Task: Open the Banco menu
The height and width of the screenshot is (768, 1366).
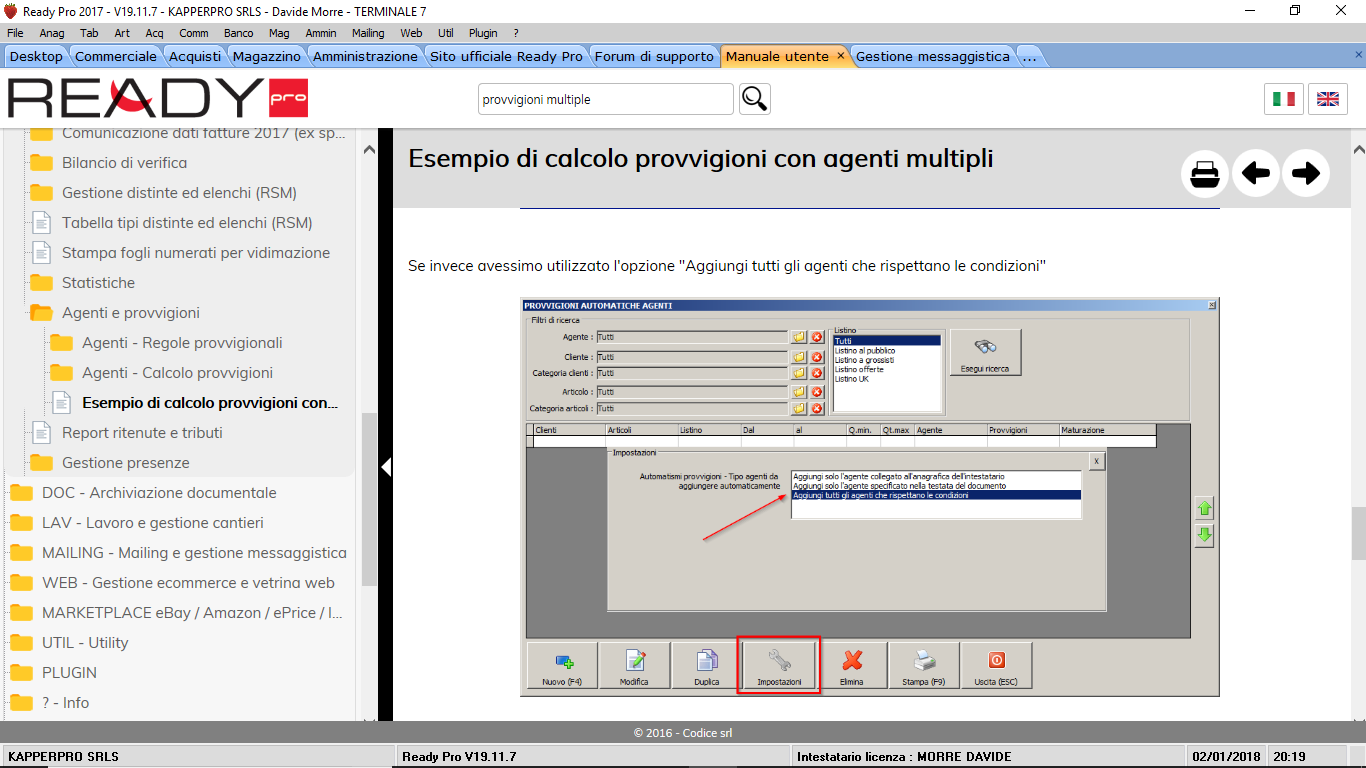Action: (238, 33)
